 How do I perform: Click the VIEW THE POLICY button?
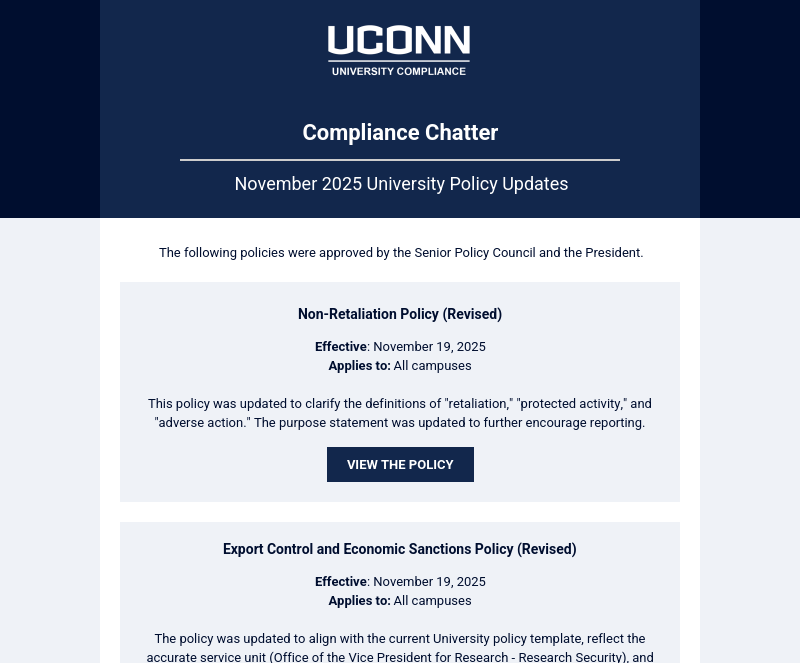click(400, 464)
